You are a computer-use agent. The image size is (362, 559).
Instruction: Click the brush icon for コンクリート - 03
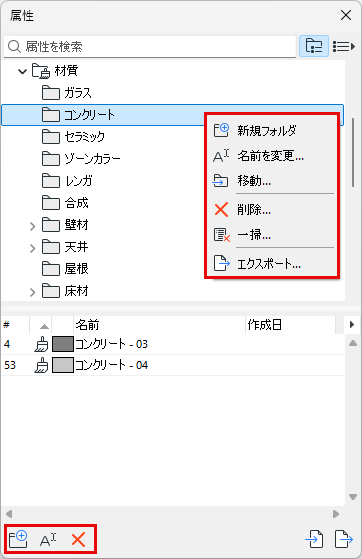coord(41,344)
